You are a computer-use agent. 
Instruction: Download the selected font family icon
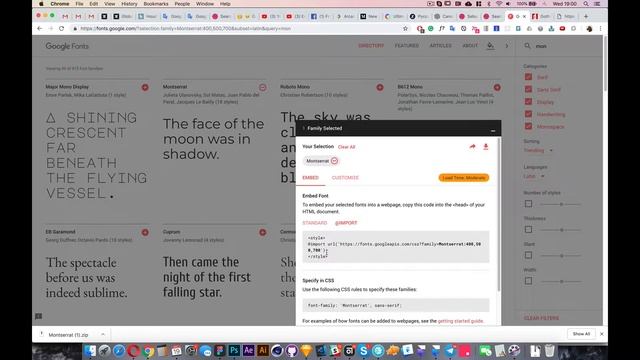click(x=486, y=147)
